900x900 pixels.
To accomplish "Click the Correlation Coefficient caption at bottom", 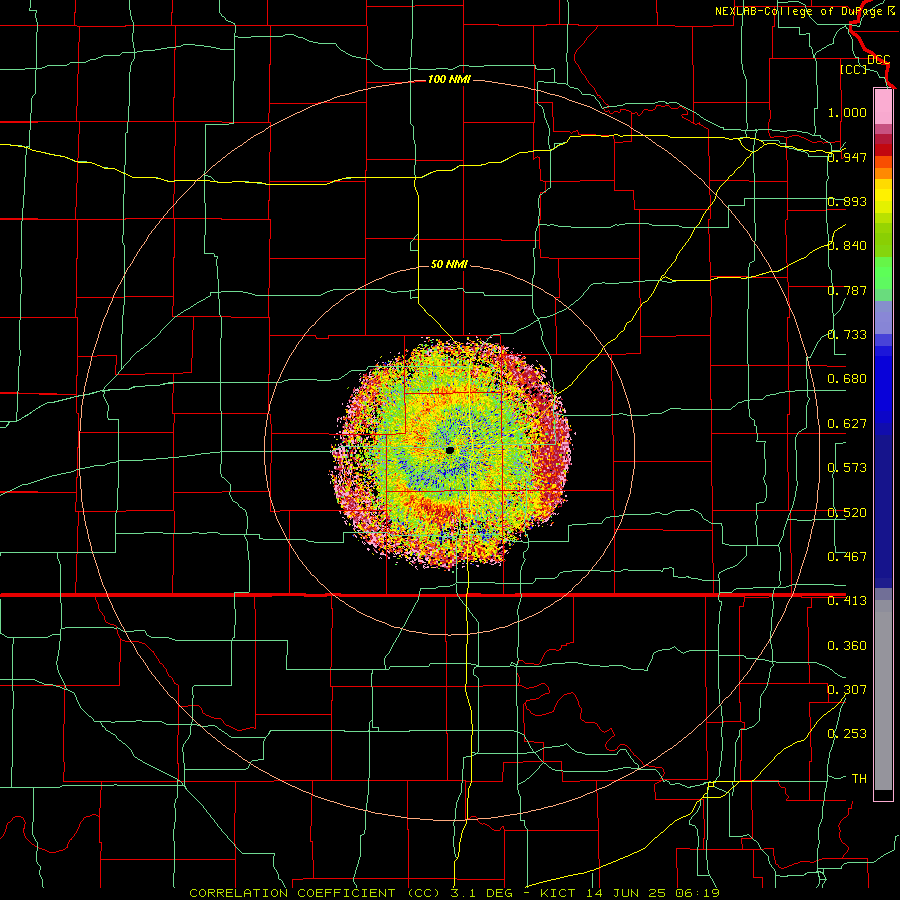I will (454, 893).
